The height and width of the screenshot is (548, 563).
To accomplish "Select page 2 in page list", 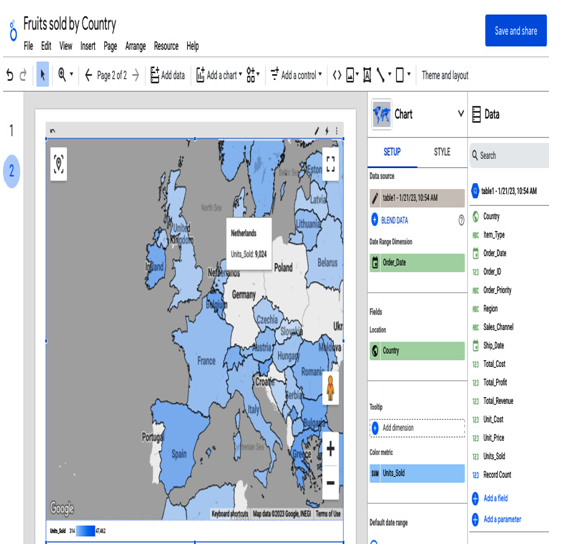I will point(11,171).
